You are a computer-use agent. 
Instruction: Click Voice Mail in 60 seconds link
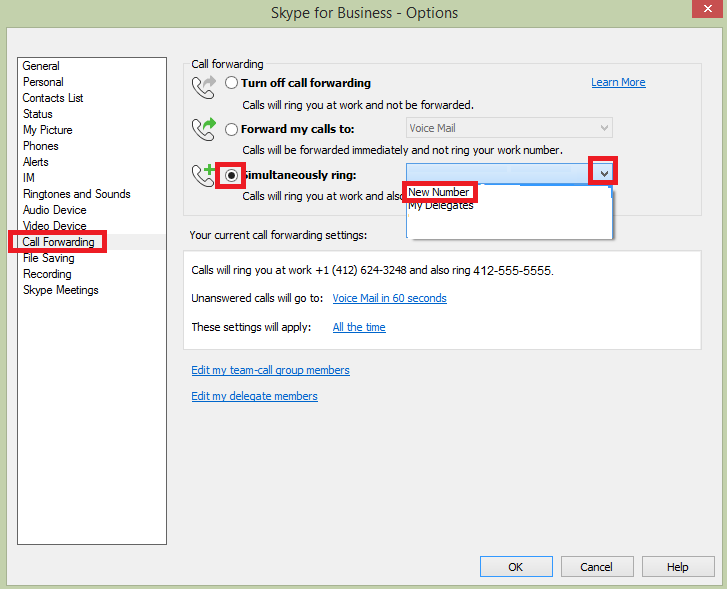[389, 298]
